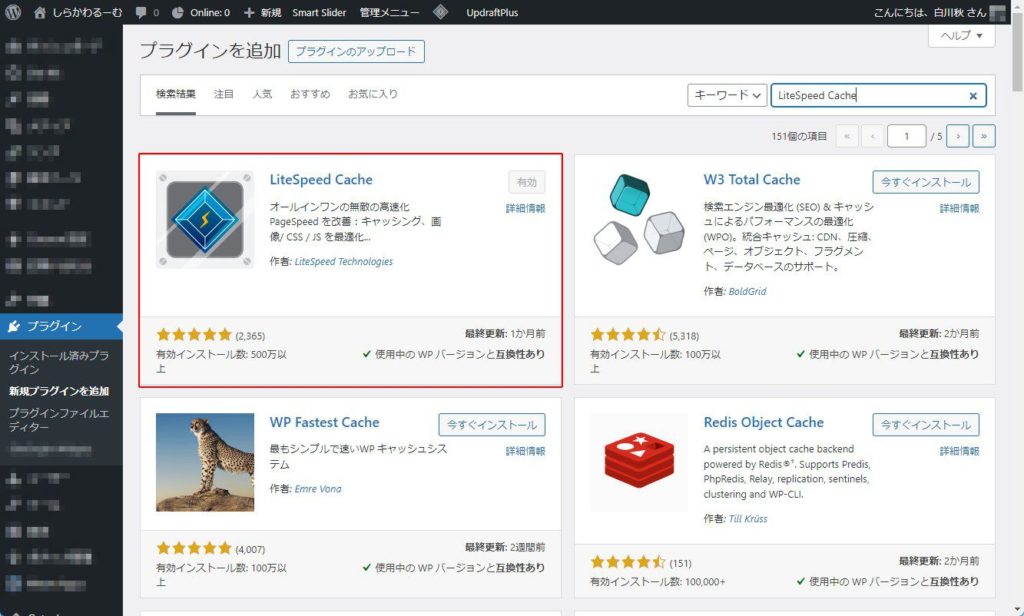
Task: Click the LiteSpeed Cache plugin icon
Action: pyautogui.click(x=205, y=219)
